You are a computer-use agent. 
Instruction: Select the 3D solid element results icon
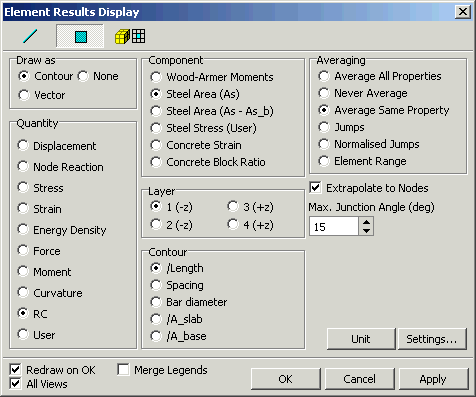pyautogui.click(x=130, y=36)
